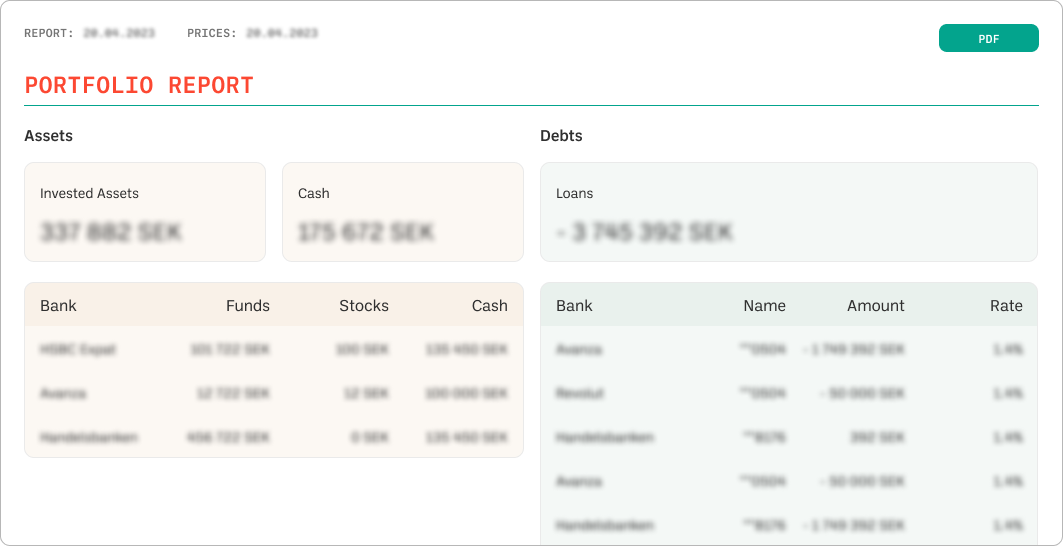The image size is (1063, 546).
Task: Click Bank column header in debts table
Action: tap(574, 306)
